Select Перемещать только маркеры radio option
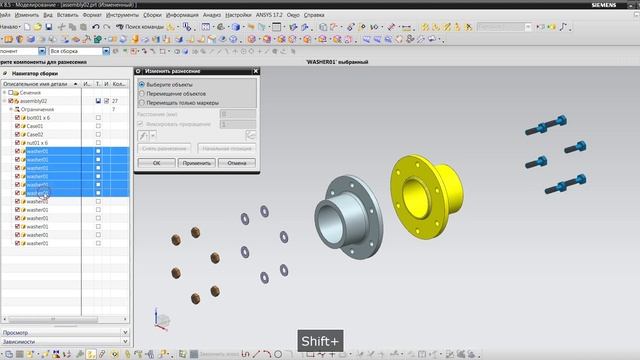The width and height of the screenshot is (640, 360). tap(142, 102)
